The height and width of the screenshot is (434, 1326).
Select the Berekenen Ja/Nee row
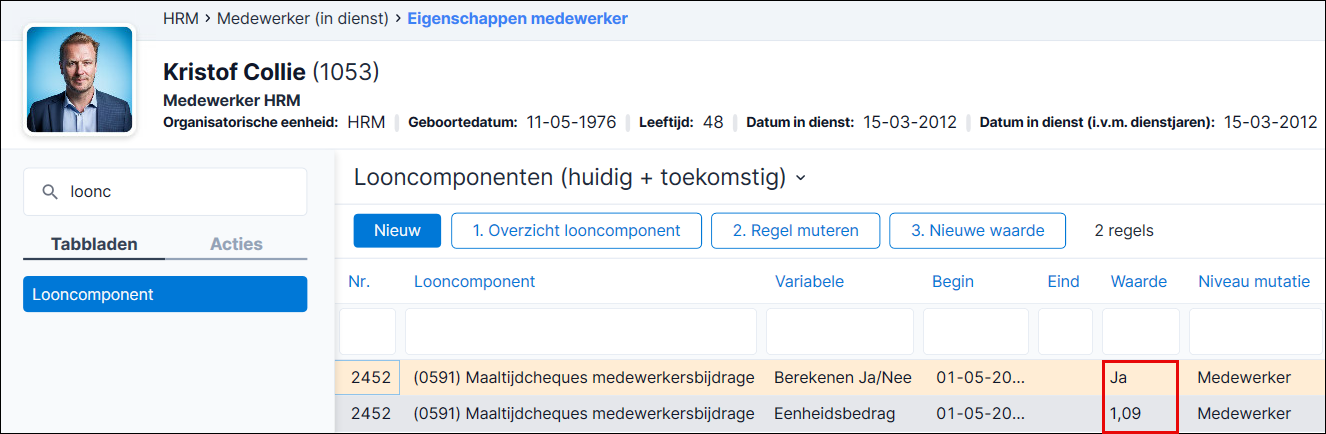(830, 378)
